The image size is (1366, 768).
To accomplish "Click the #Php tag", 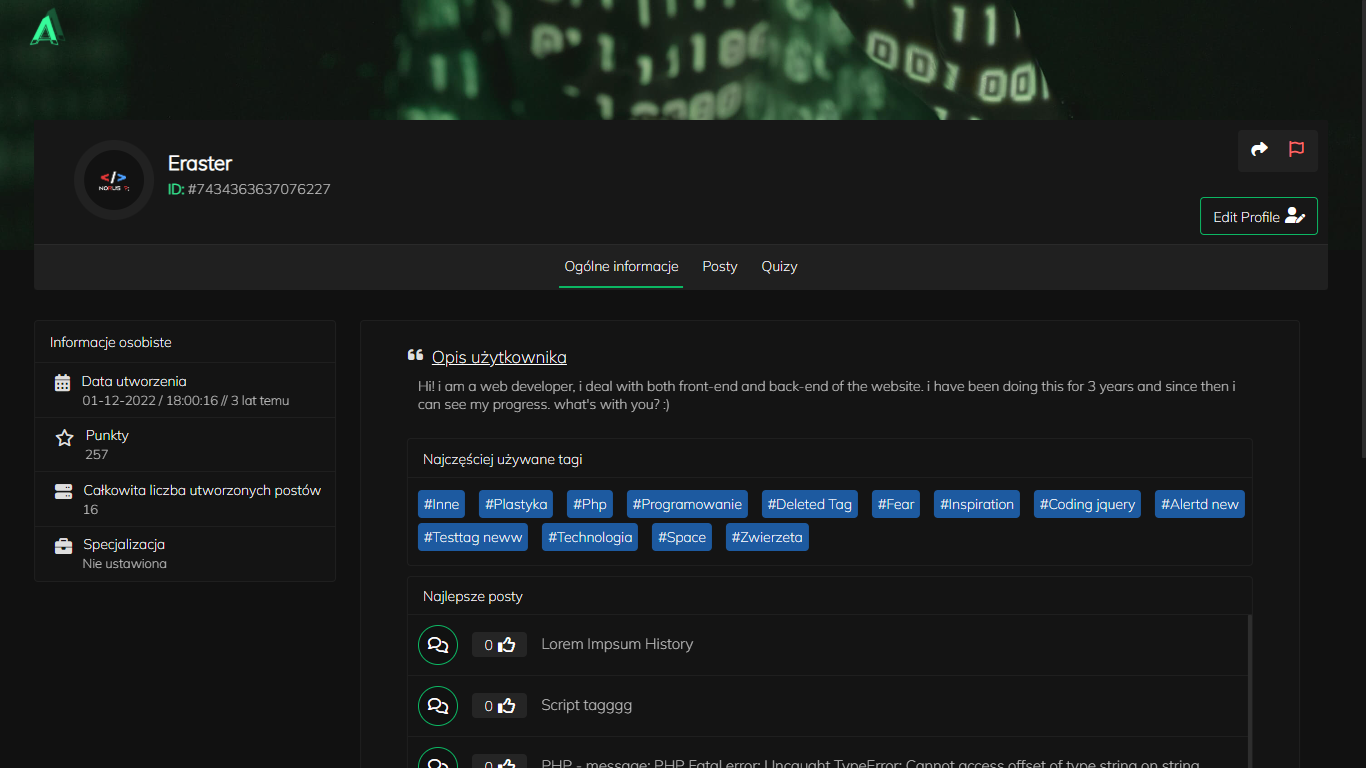I will coord(590,504).
